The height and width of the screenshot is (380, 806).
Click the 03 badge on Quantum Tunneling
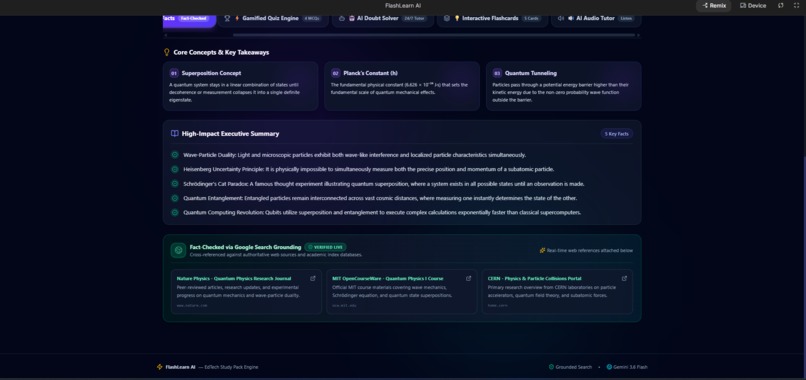[497, 73]
